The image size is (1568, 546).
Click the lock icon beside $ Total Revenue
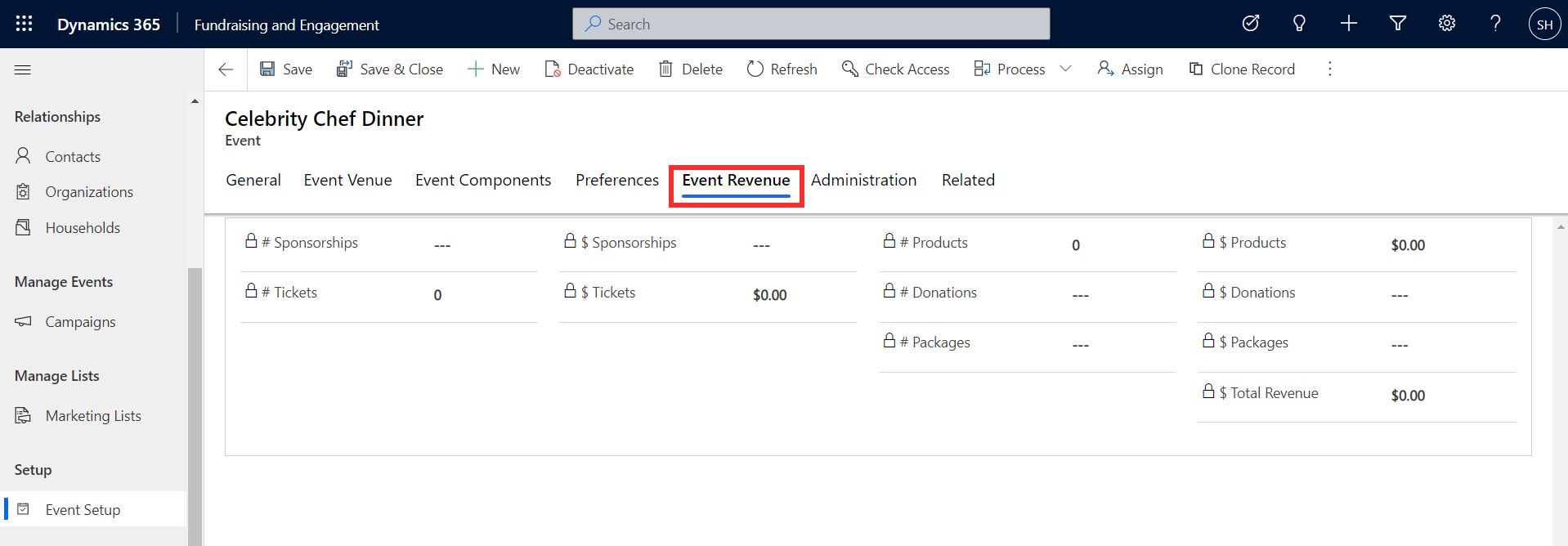(x=1208, y=391)
